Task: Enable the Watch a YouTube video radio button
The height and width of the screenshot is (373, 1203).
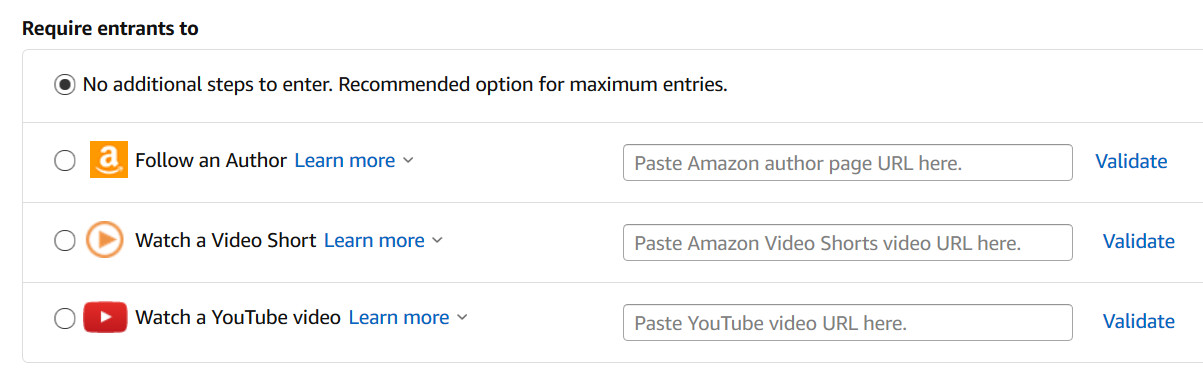Action: tap(65, 318)
